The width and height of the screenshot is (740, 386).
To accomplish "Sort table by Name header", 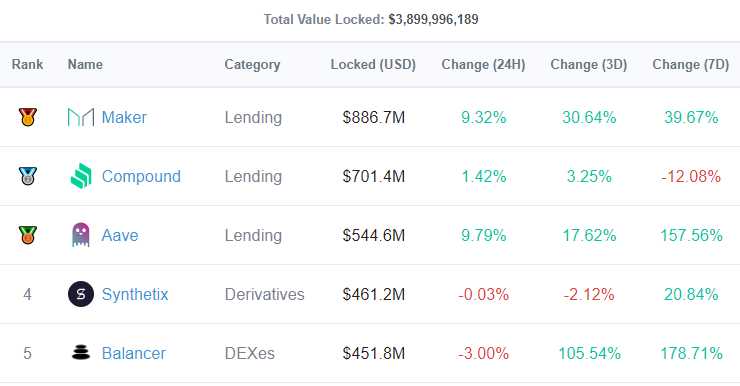I will click(85, 64).
